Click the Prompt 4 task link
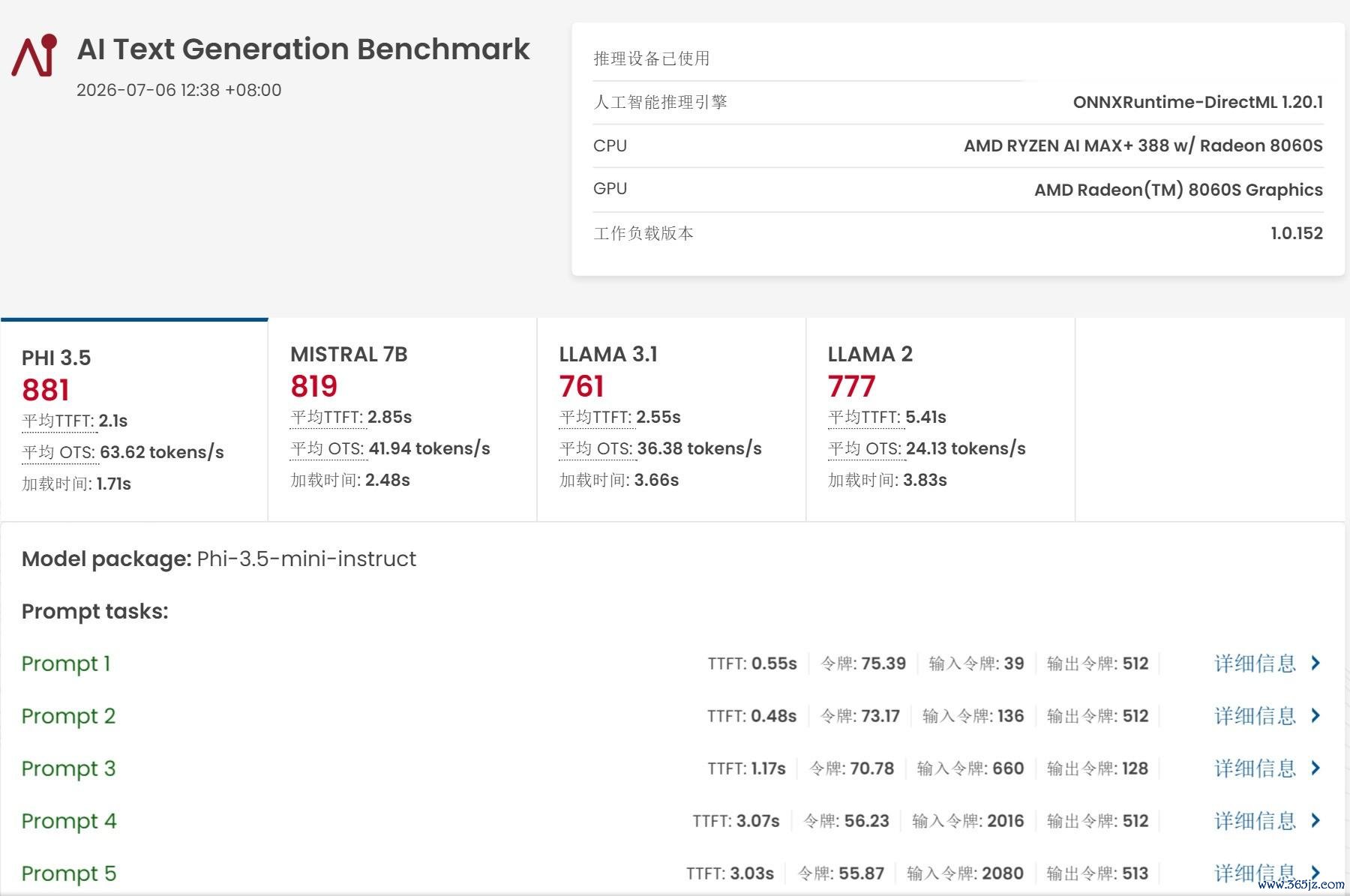This screenshot has width=1350, height=896. pyautogui.click(x=69, y=821)
